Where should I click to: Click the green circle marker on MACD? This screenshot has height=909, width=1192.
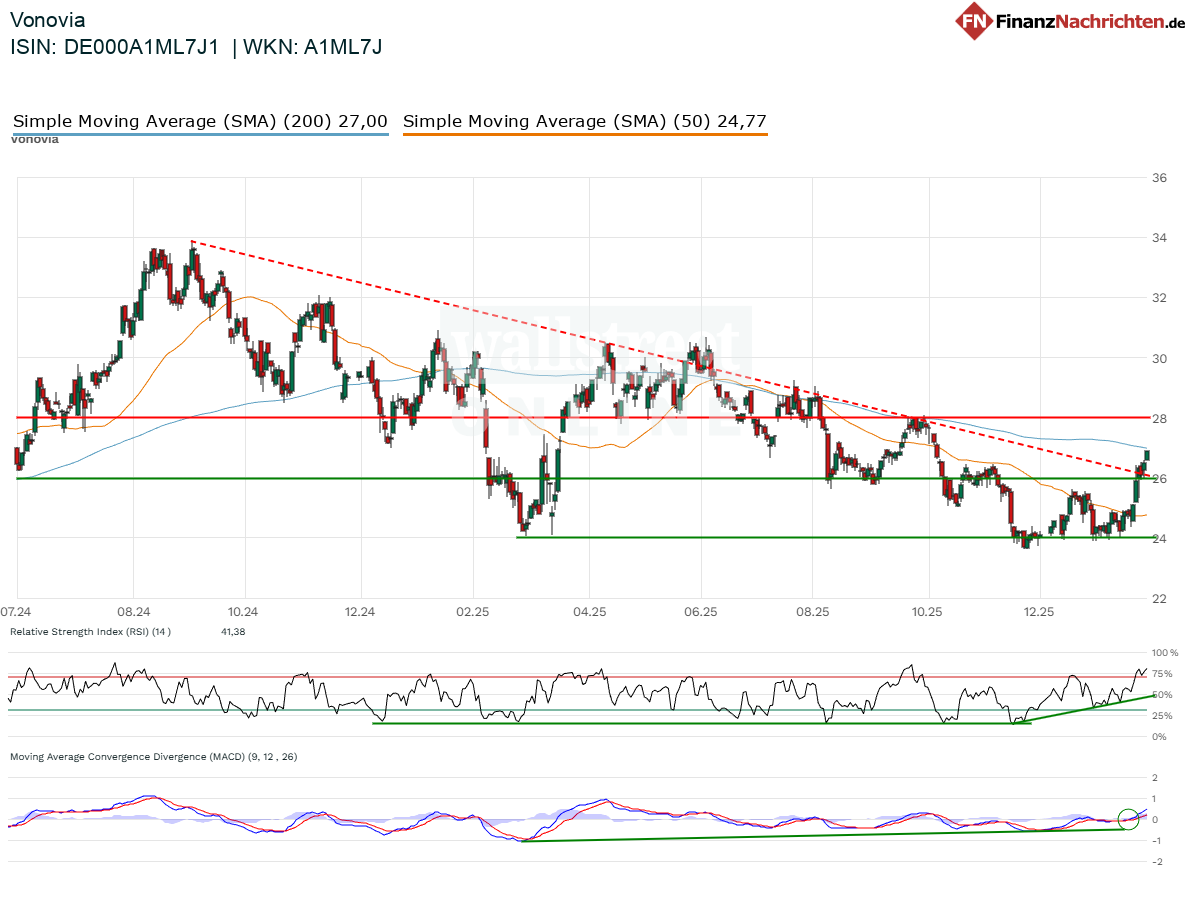pos(1129,819)
